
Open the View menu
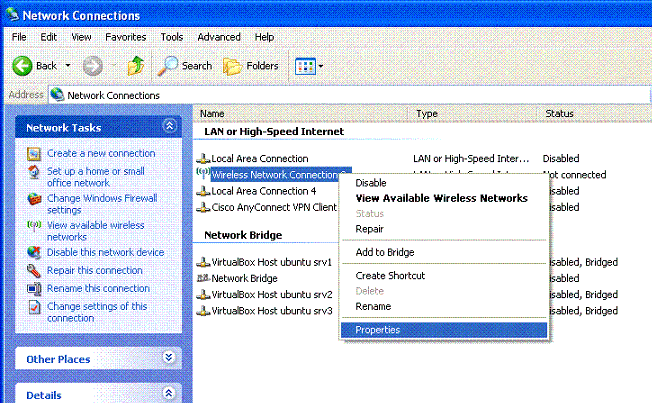point(81,37)
